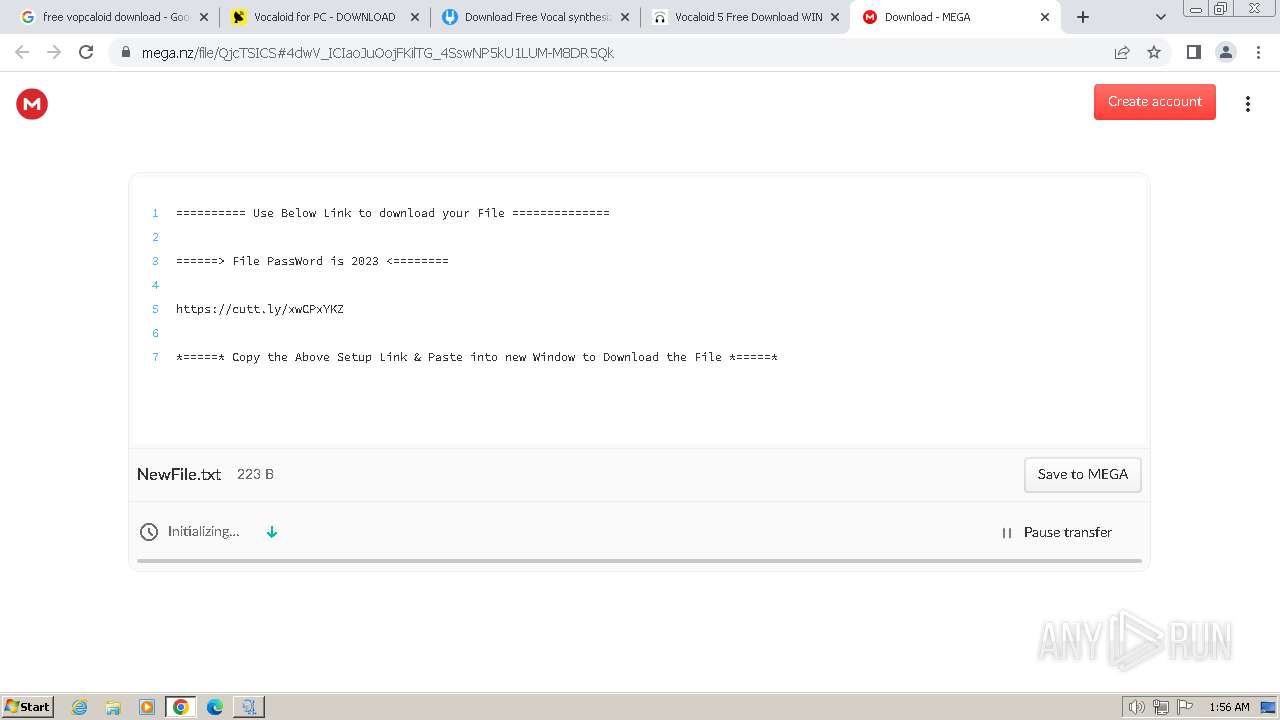Click the File PassWord is 2023 line
The width and height of the screenshot is (1280, 720).
click(312, 261)
